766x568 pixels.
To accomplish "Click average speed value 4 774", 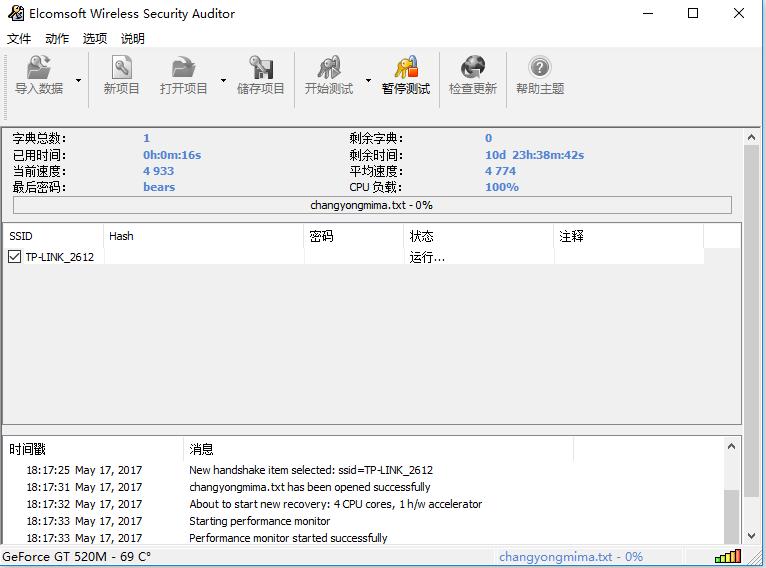I will (500, 171).
